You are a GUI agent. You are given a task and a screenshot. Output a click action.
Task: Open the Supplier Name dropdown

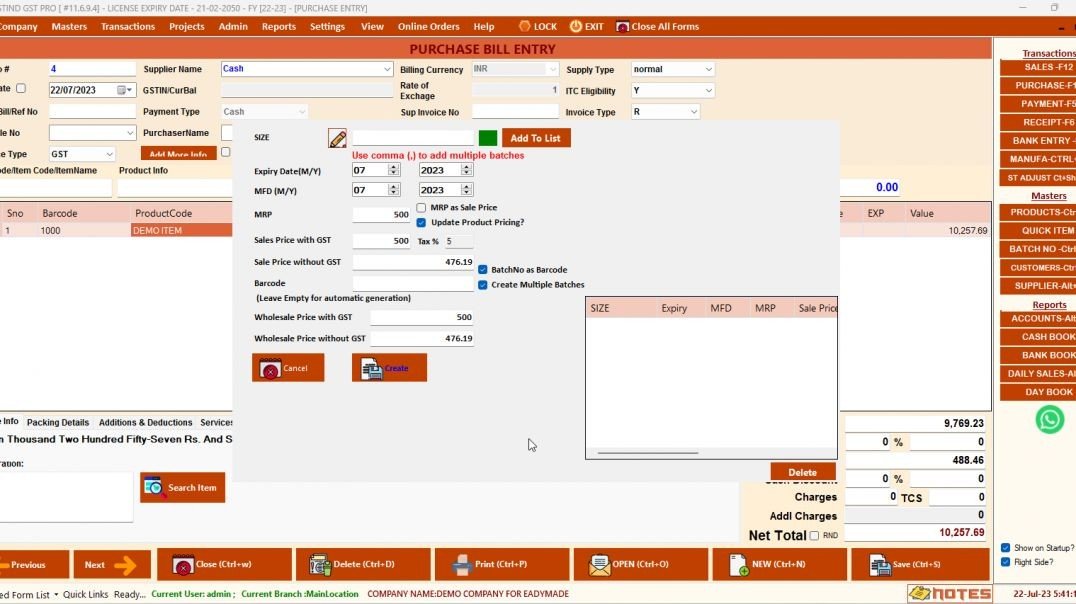click(390, 69)
